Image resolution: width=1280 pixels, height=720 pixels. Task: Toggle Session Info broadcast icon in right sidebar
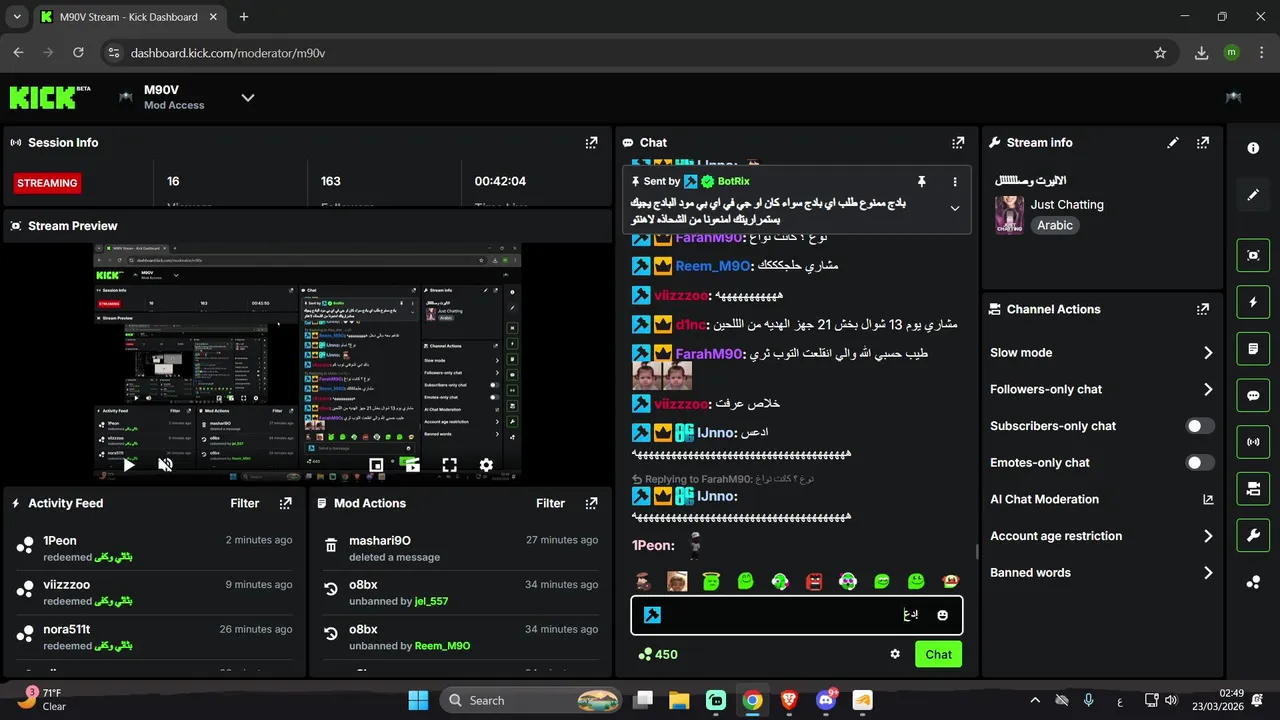1253,442
